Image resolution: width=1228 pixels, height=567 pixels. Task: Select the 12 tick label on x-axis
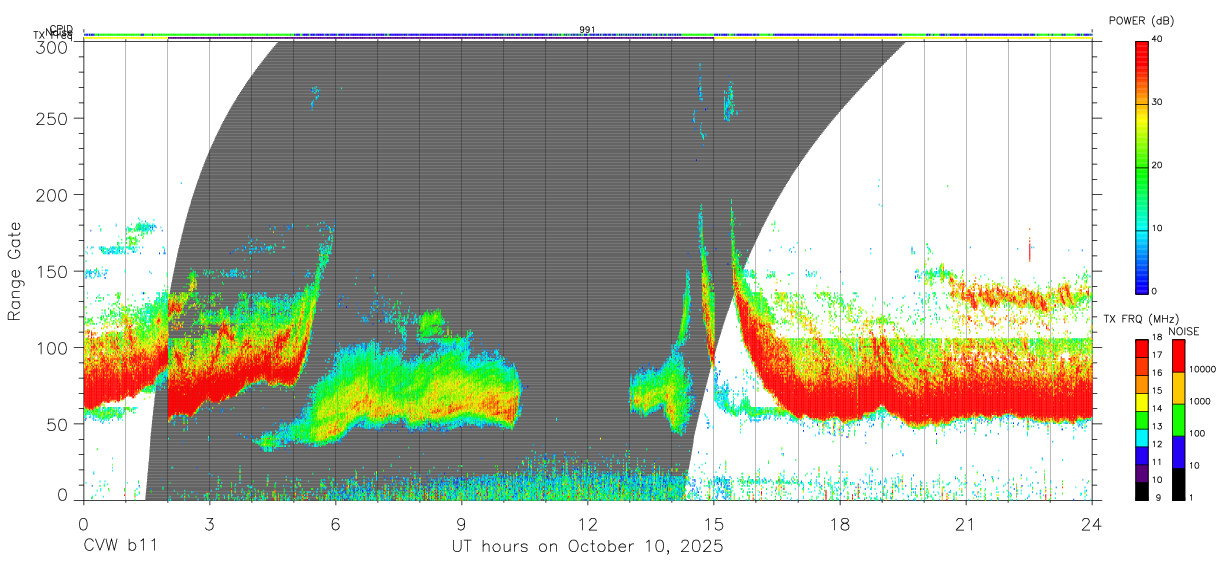point(587,524)
